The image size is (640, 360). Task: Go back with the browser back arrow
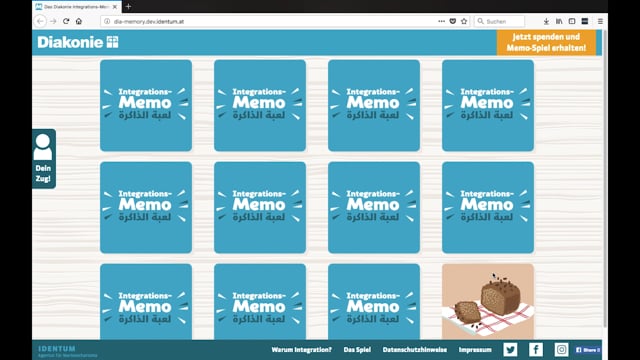click(x=40, y=21)
